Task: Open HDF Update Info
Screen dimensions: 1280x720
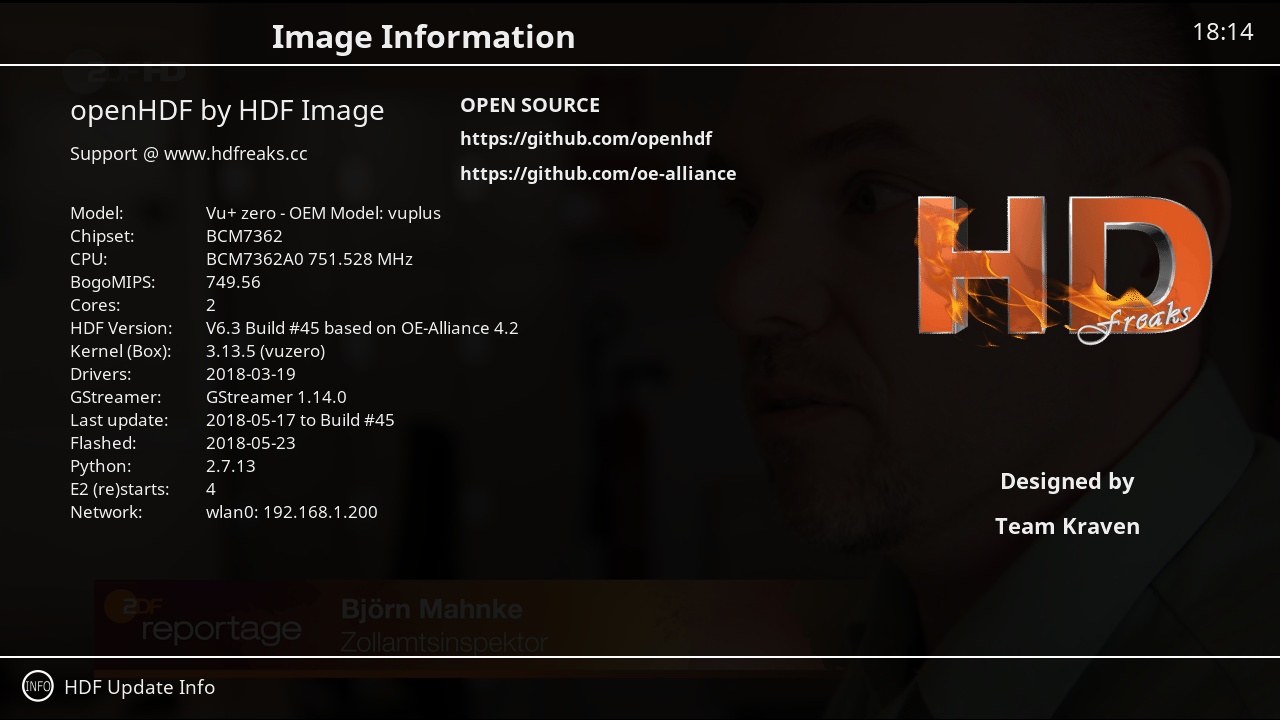Action: coord(139,687)
